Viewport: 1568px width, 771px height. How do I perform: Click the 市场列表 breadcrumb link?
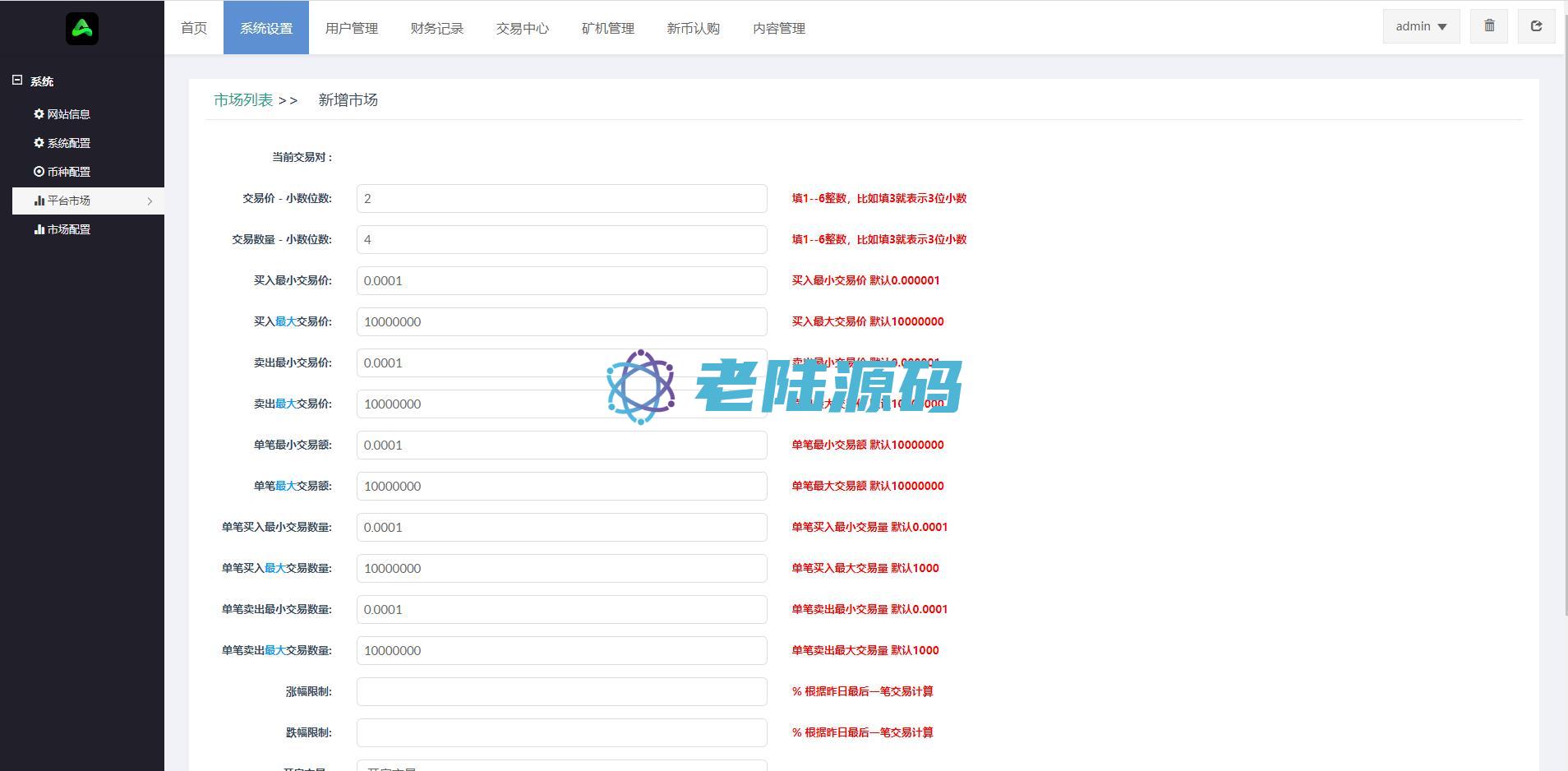coord(243,100)
